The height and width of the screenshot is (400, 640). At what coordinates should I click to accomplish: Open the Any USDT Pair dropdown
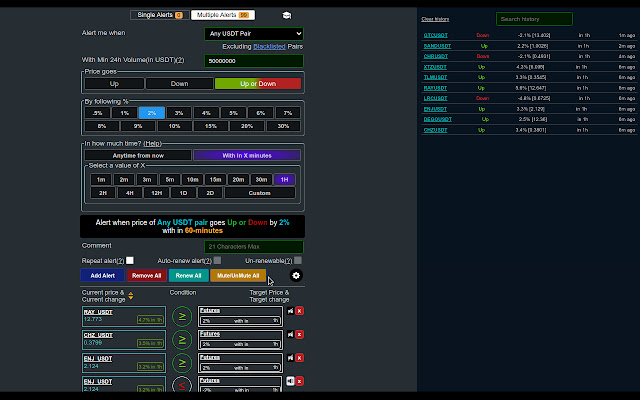(x=254, y=34)
